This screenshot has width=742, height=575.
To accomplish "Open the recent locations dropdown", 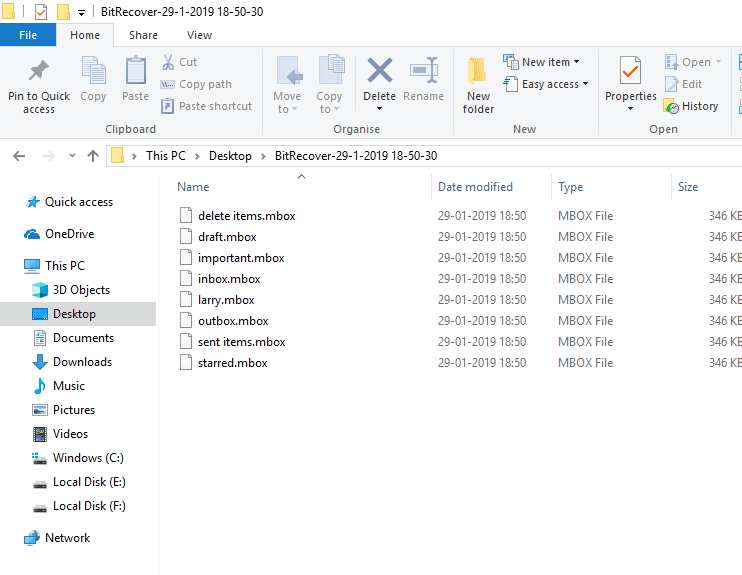I will [72, 156].
